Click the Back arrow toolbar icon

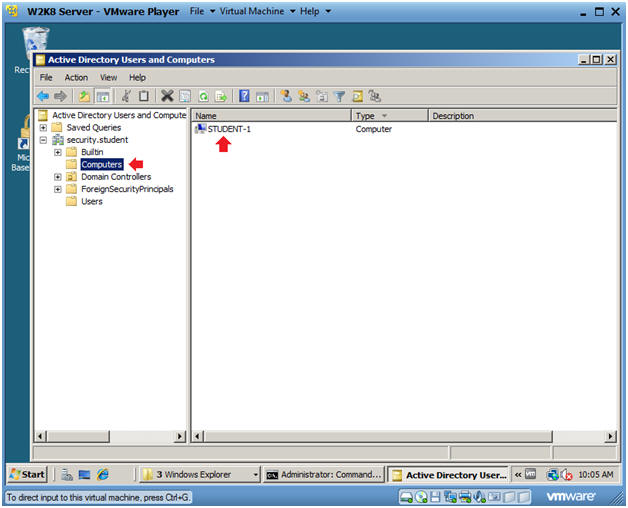(x=43, y=96)
